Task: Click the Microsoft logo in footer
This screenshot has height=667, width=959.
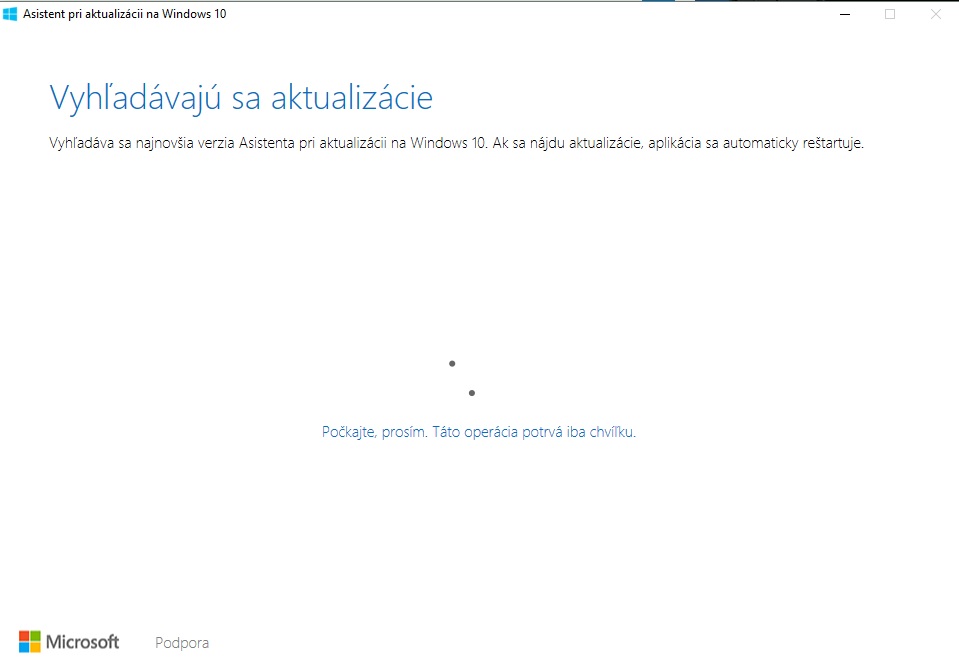Action: coord(69,642)
